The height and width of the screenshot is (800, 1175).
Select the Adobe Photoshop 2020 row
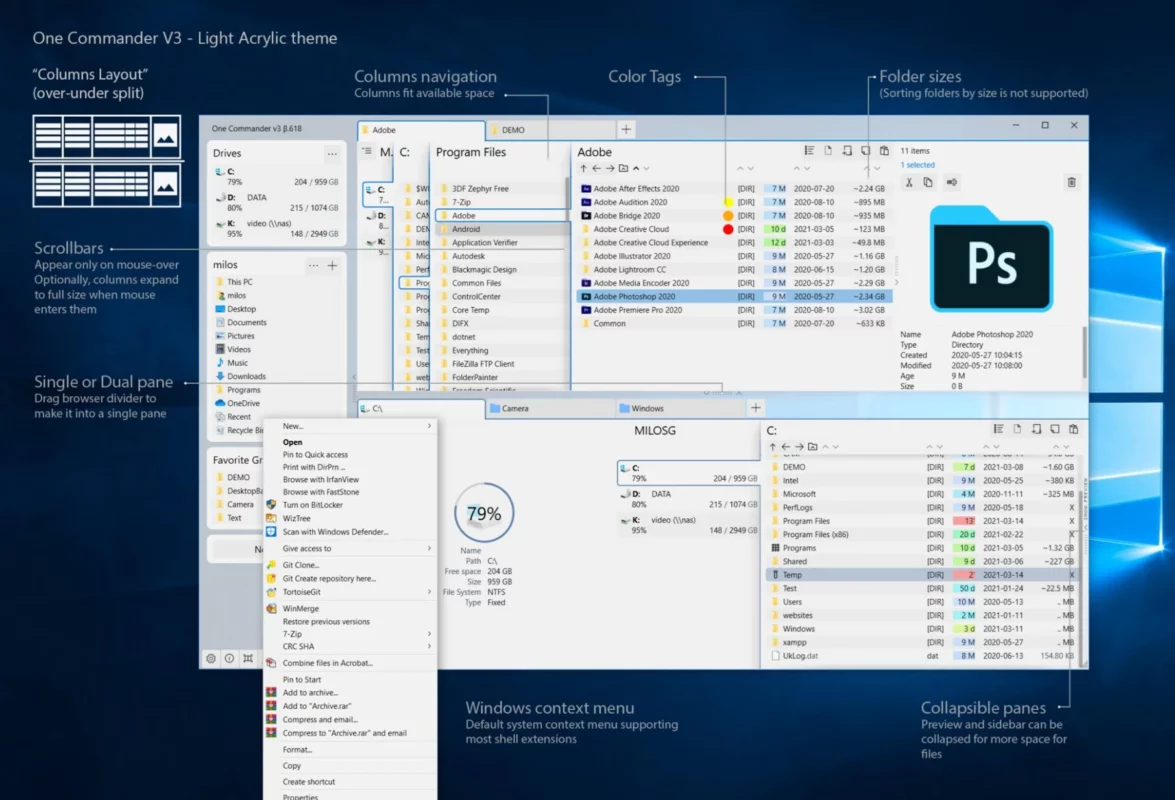(733, 297)
